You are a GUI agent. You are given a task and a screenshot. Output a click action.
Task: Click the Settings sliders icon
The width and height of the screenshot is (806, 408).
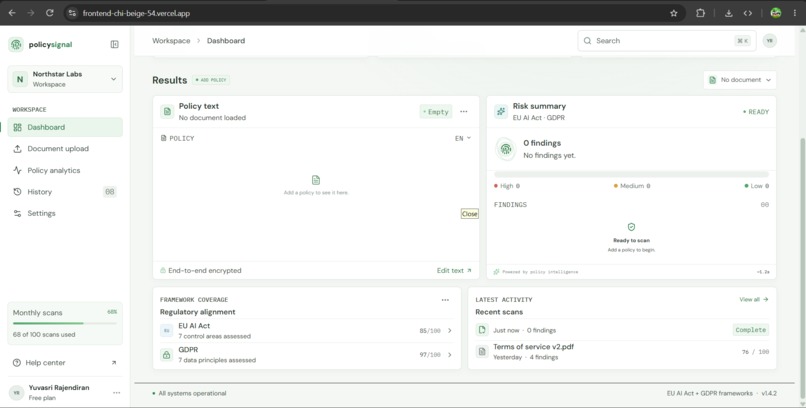[17, 214]
